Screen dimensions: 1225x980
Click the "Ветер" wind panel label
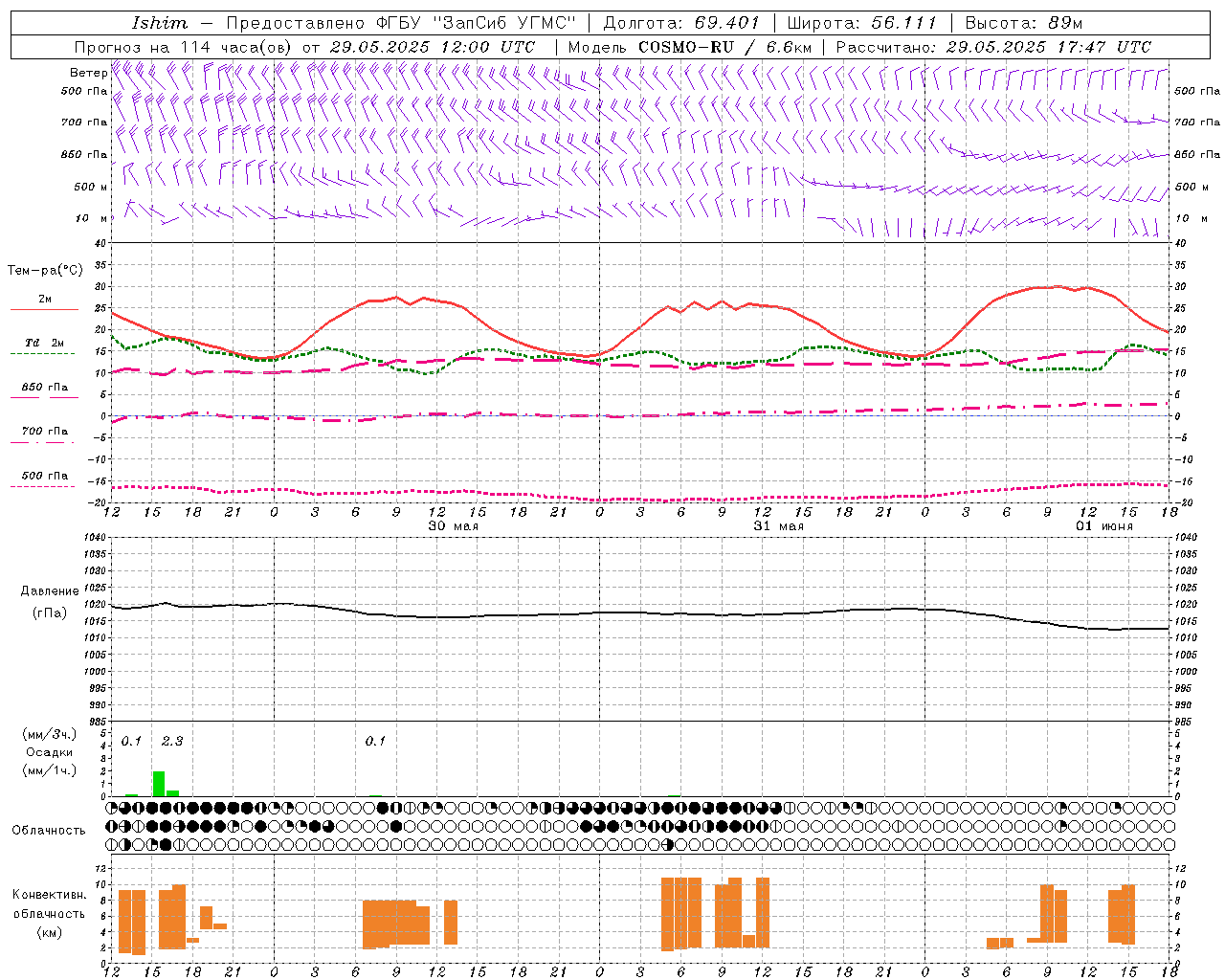click(x=89, y=73)
